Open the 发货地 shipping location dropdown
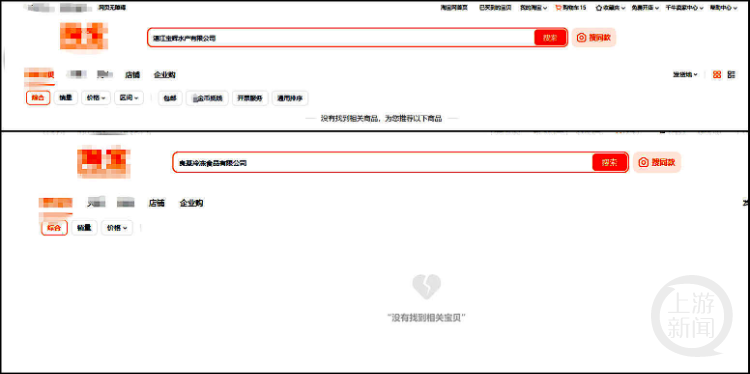The width and height of the screenshot is (750, 374). [x=685, y=75]
